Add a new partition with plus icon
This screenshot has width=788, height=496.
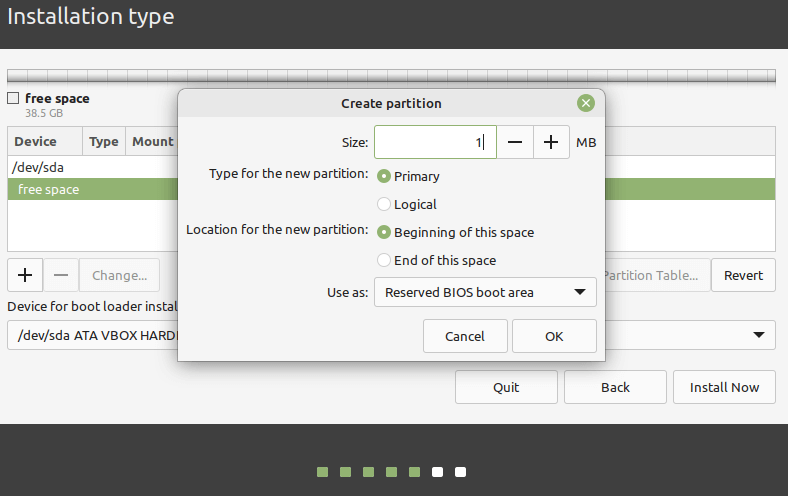(x=25, y=275)
